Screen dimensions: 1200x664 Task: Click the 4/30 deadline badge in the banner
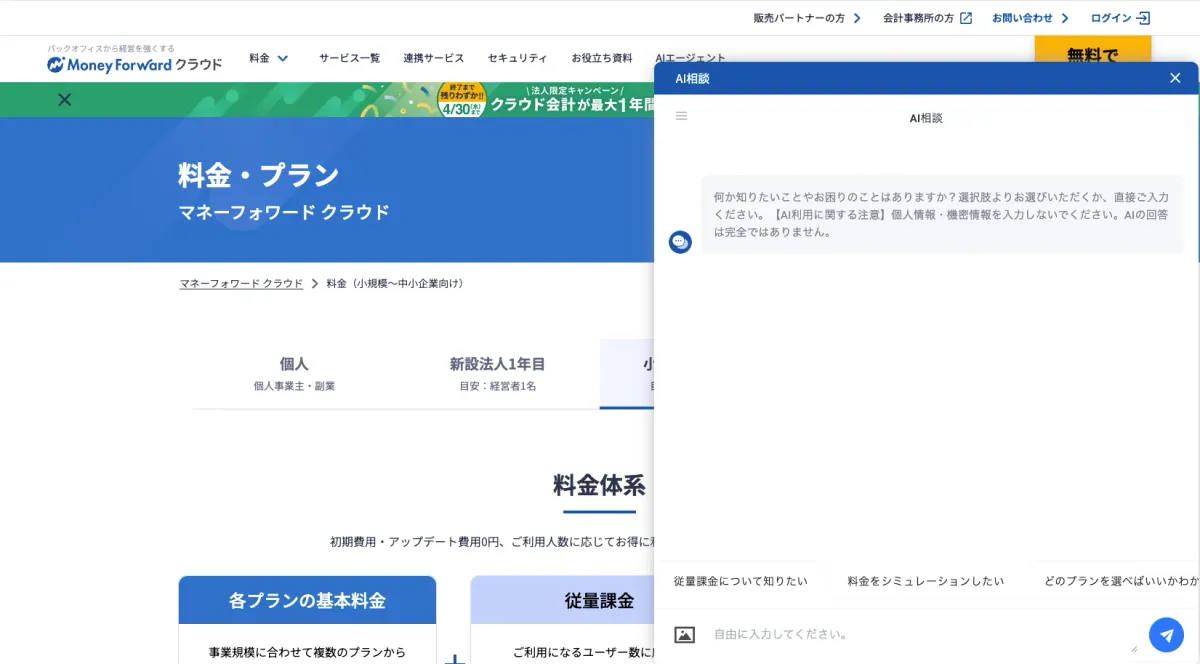tap(461, 101)
